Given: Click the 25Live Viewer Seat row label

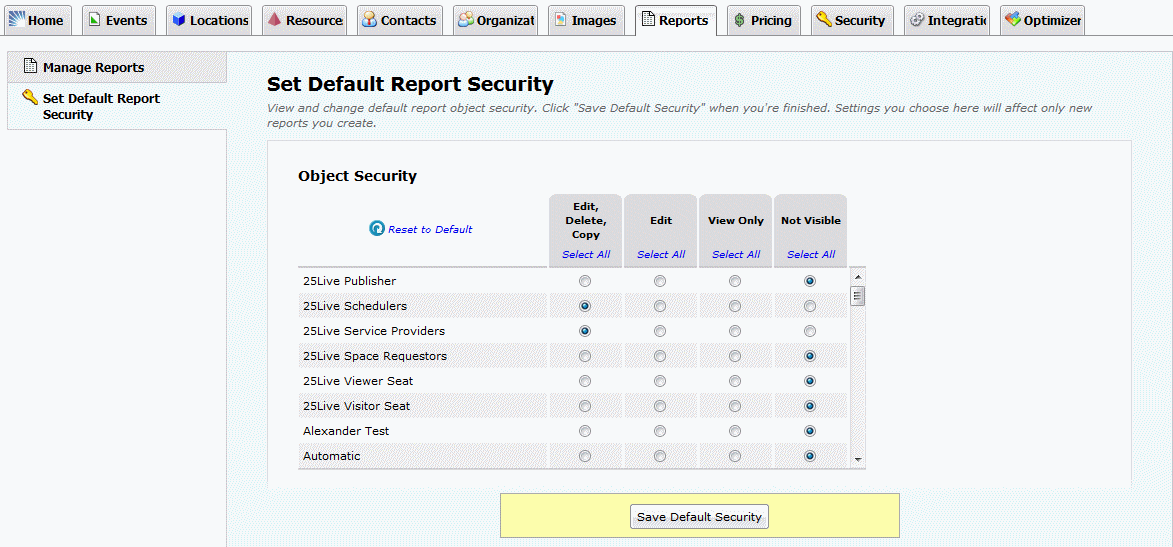Looking at the screenshot, I should click(x=358, y=381).
